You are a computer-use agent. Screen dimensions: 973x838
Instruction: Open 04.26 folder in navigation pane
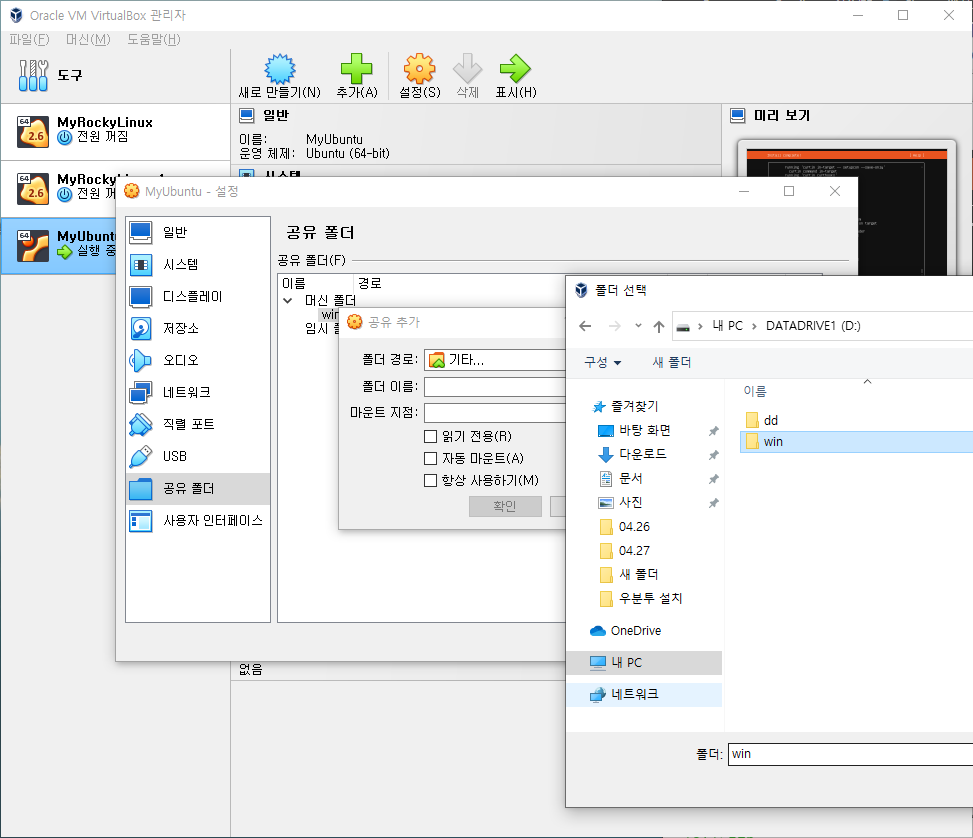coord(625,527)
